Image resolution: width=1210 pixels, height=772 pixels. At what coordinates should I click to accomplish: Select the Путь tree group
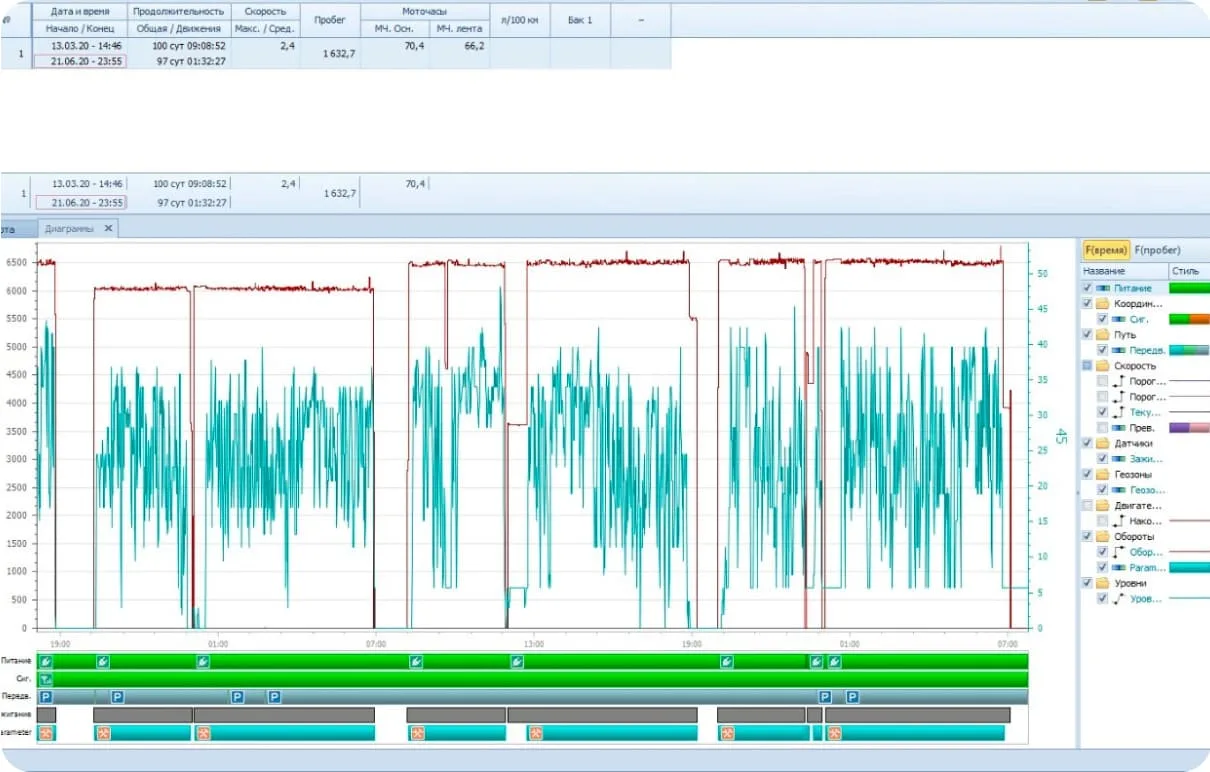[x=1124, y=335]
